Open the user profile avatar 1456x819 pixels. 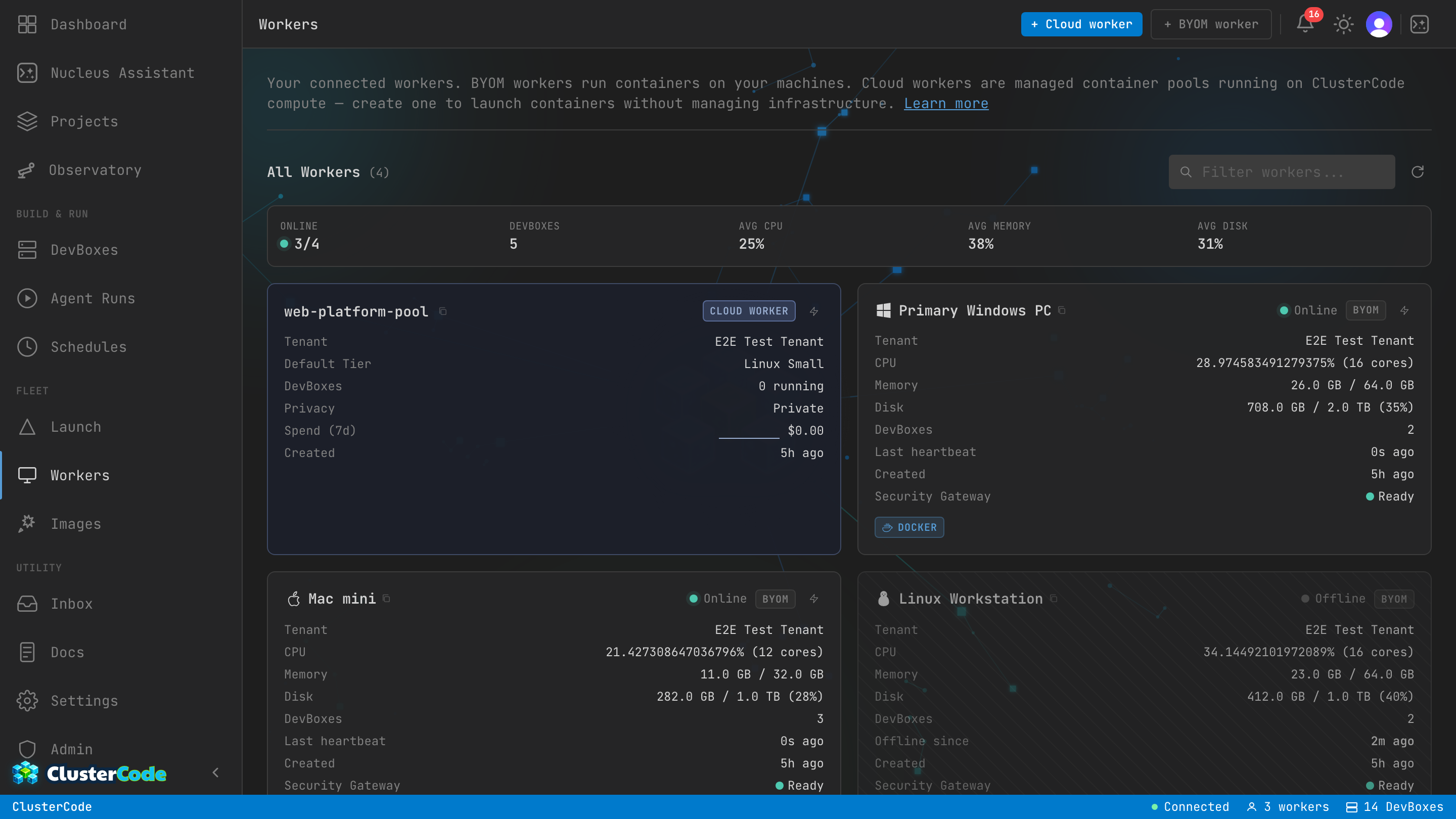click(x=1379, y=24)
